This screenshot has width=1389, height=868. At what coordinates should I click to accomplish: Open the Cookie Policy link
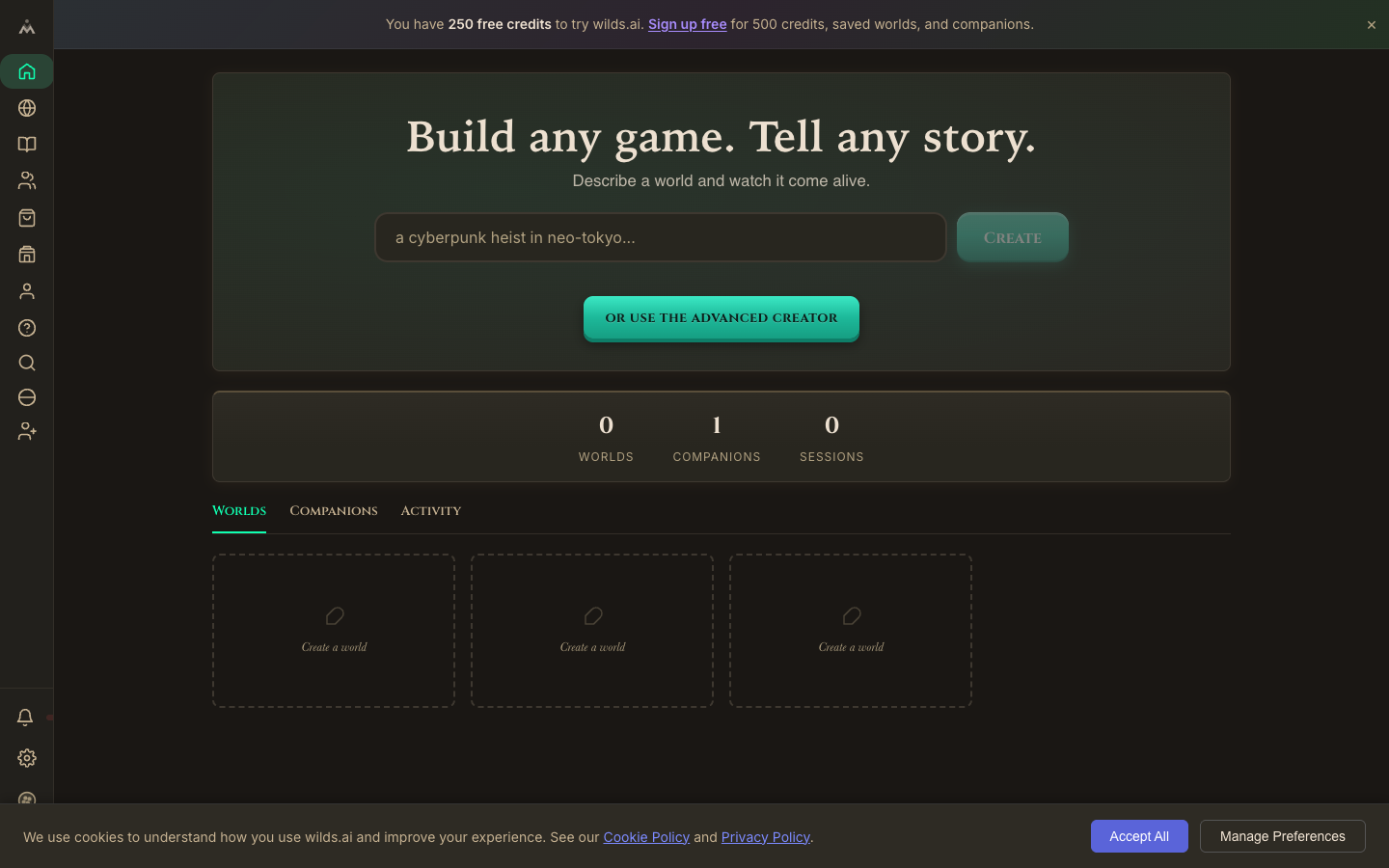[646, 837]
